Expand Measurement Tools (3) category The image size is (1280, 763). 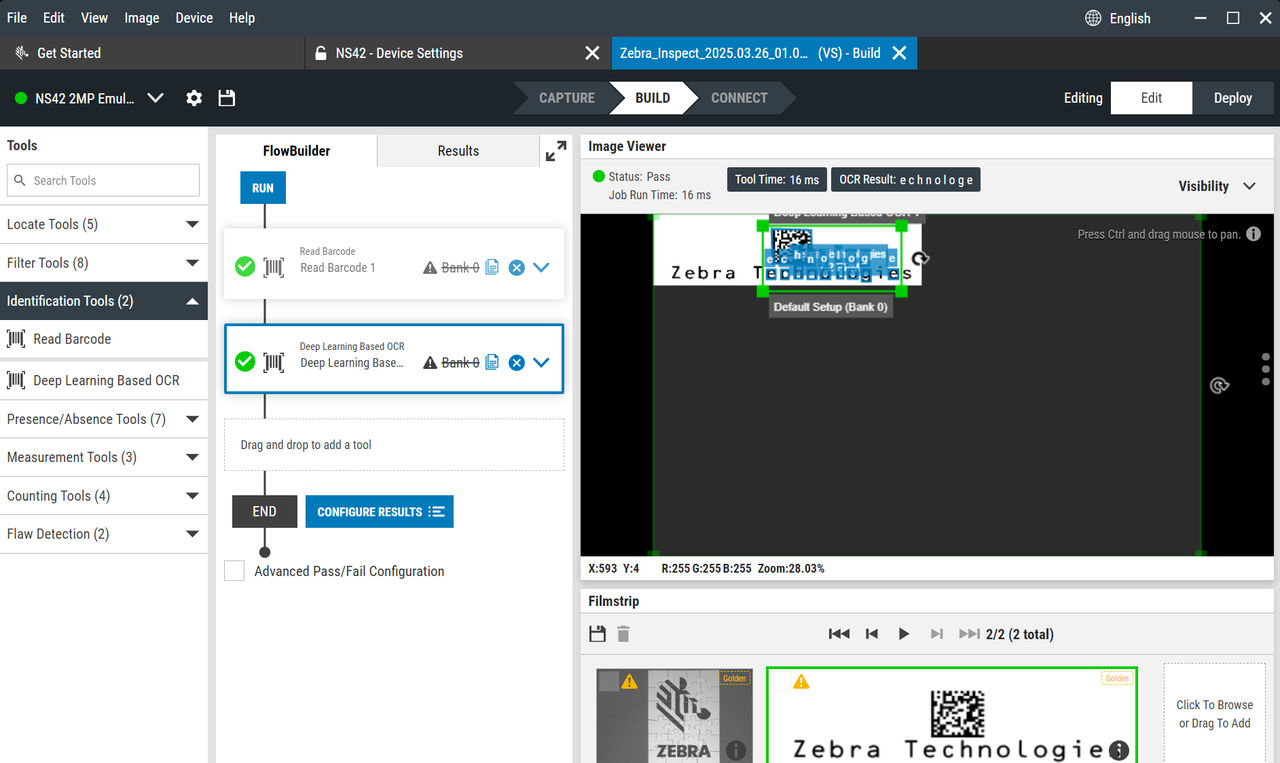pyautogui.click(x=104, y=457)
